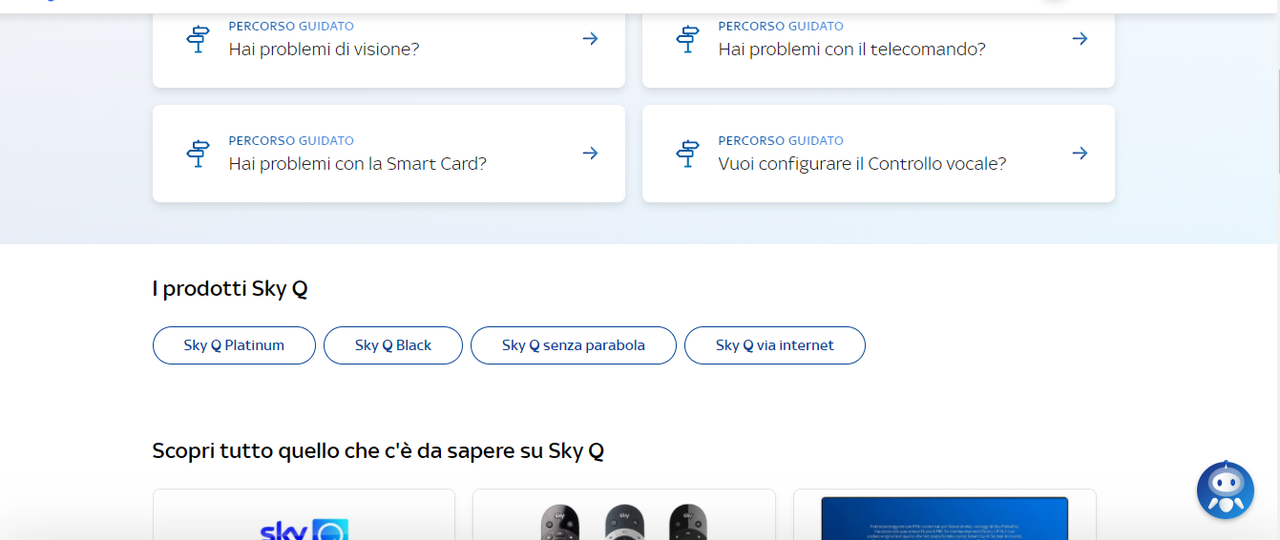Click signpost icon beside Controllo vocale card
Screen dimensions: 1280x540
click(x=688, y=153)
